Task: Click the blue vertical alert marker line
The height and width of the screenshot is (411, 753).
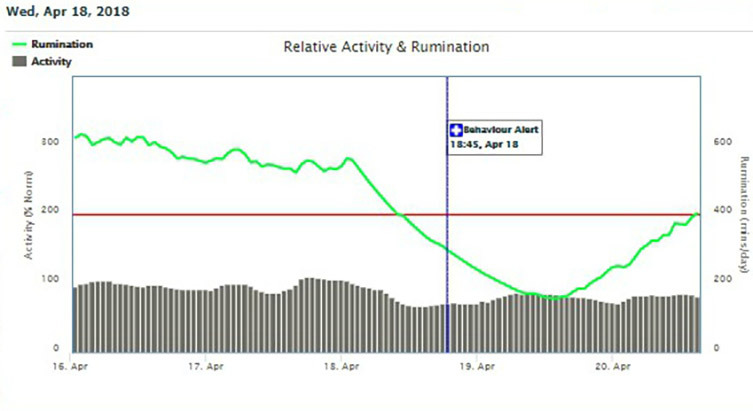Action: [x=447, y=250]
